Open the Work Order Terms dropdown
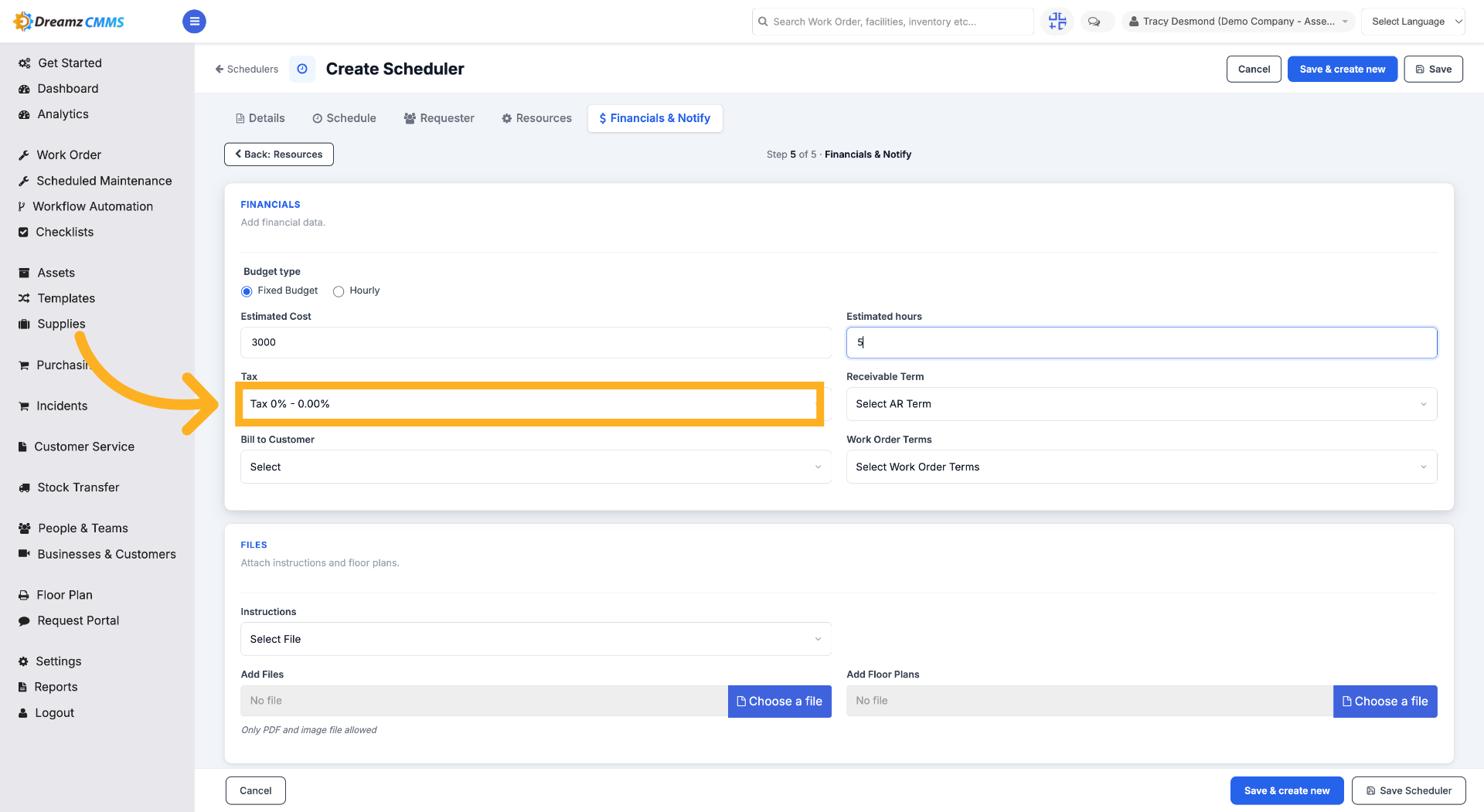 click(1142, 467)
